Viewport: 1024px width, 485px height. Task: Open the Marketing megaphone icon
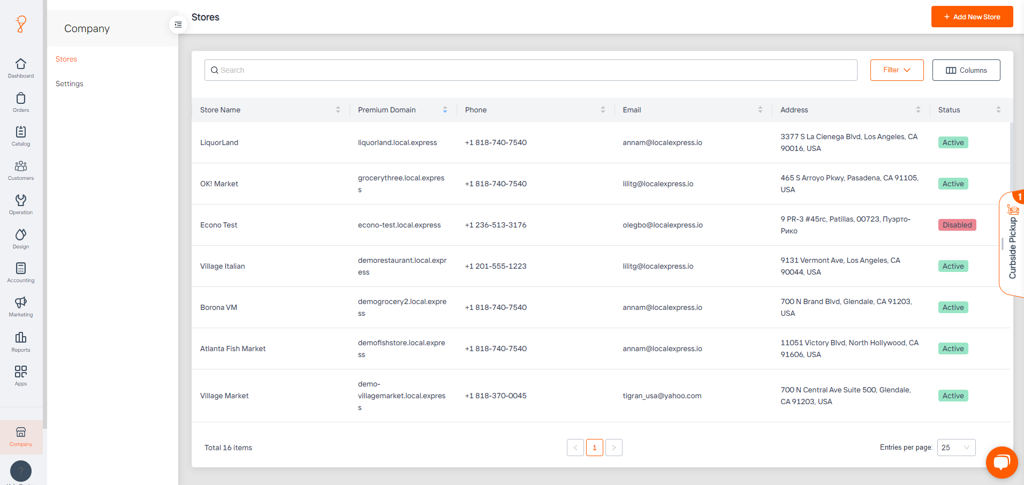coord(21,302)
